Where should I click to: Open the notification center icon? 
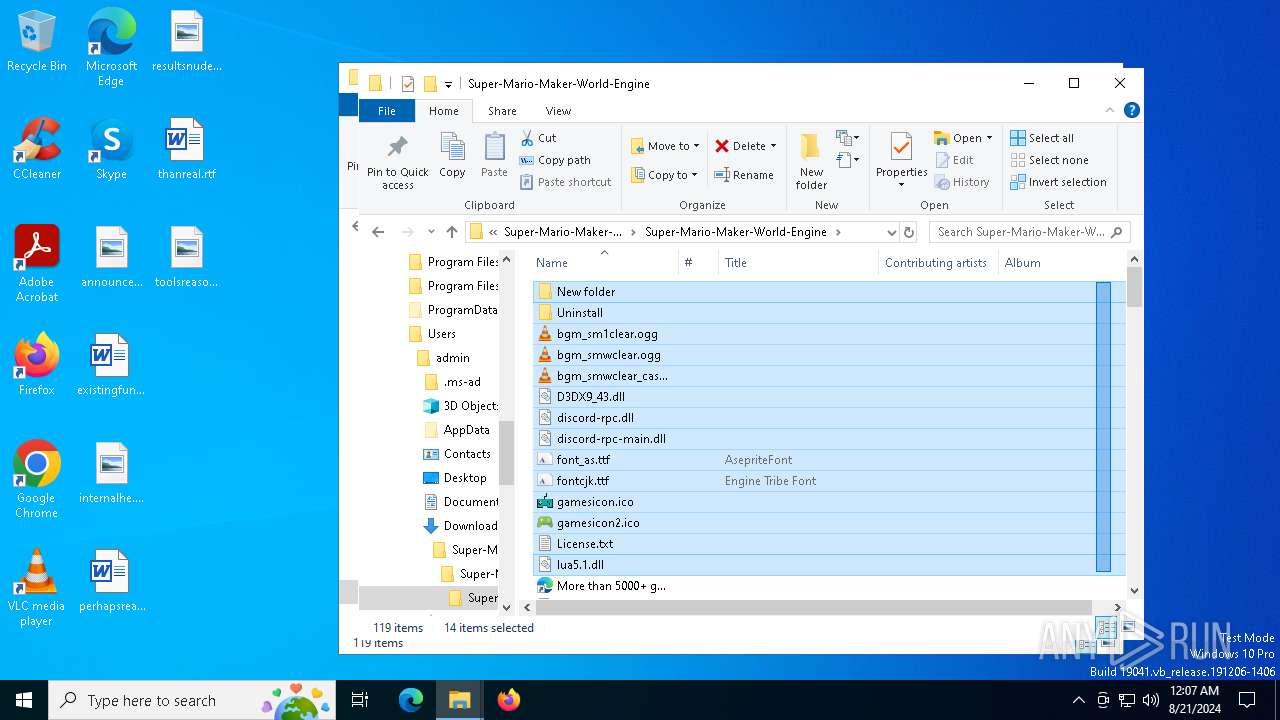coord(1247,700)
